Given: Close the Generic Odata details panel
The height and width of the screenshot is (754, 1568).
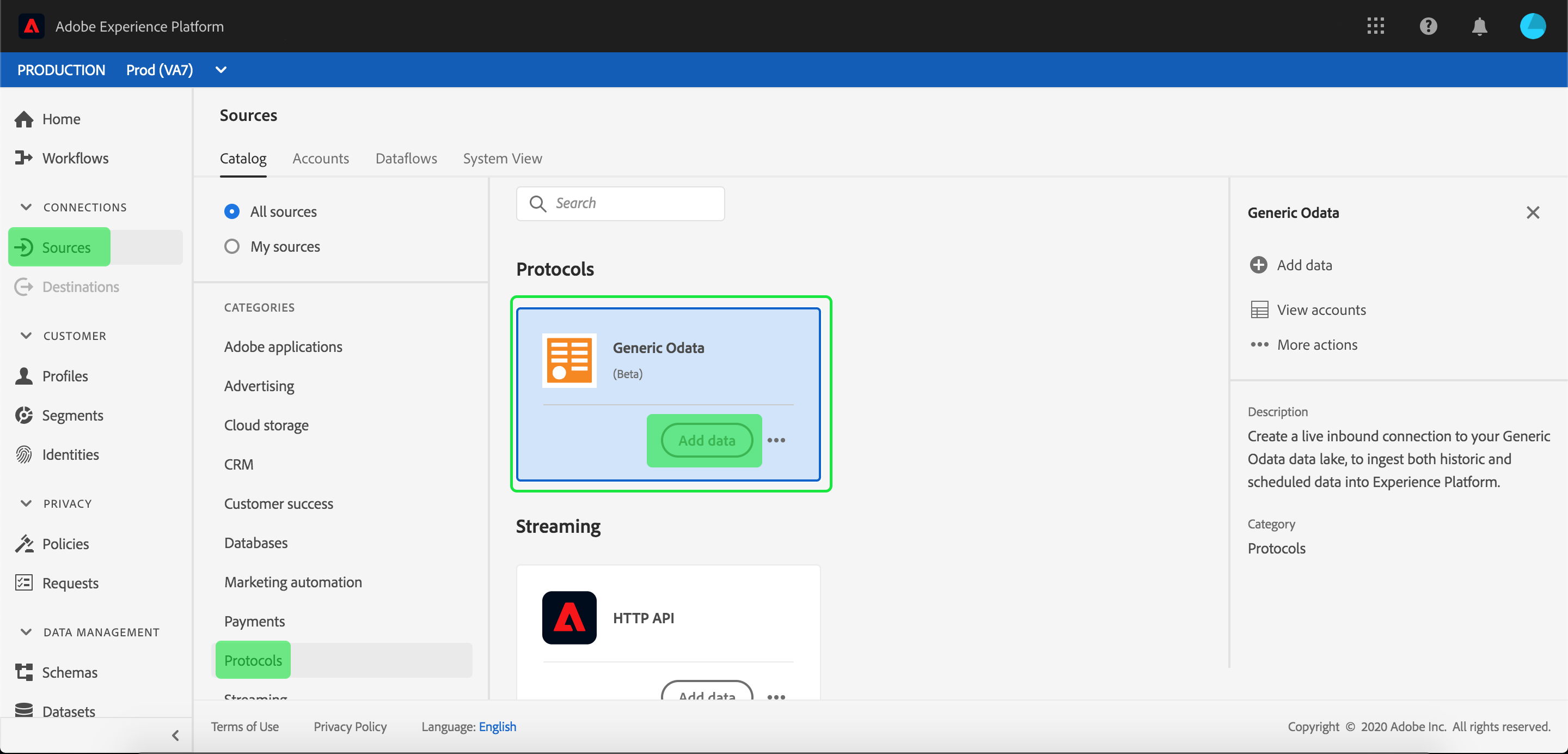Looking at the screenshot, I should [x=1532, y=212].
